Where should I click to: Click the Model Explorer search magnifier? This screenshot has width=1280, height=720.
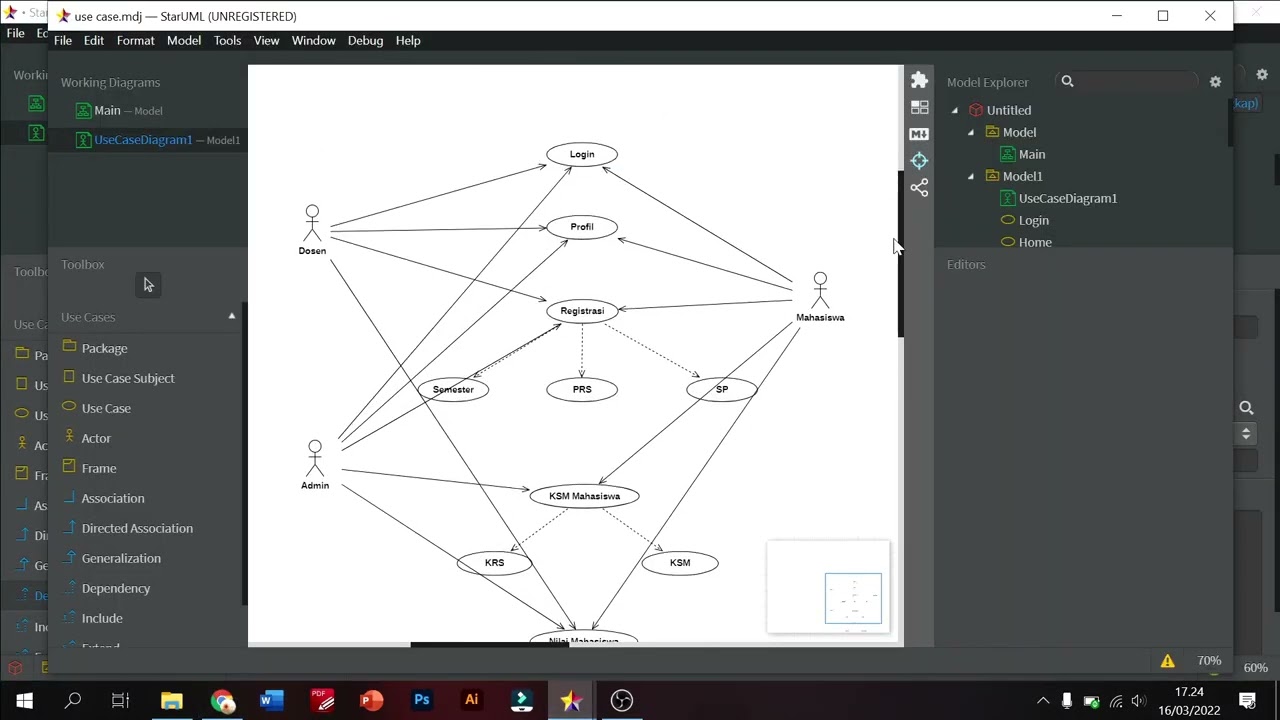1067,81
